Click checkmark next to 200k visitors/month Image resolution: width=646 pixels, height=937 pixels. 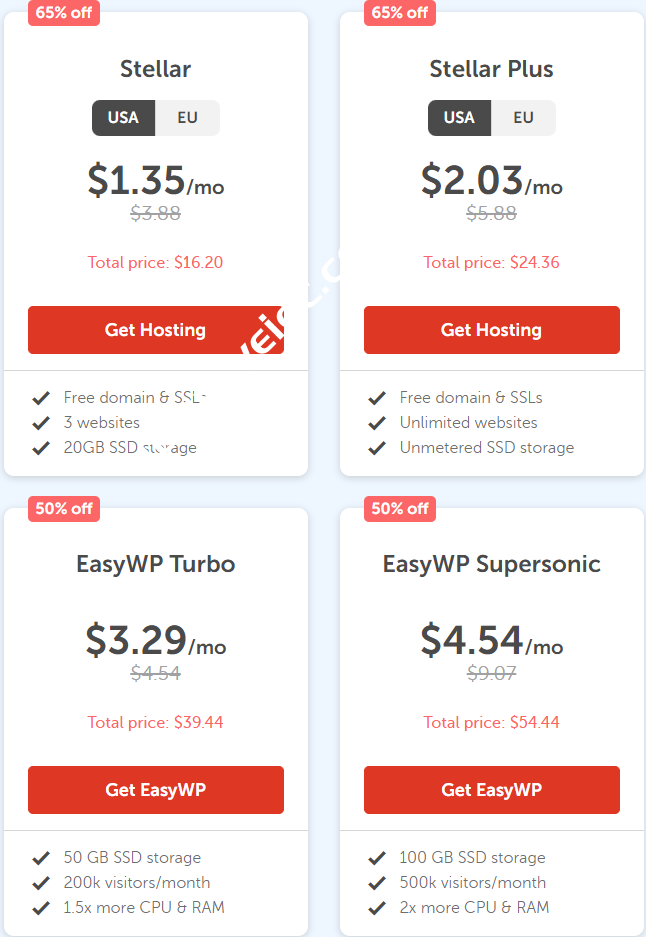coord(41,883)
